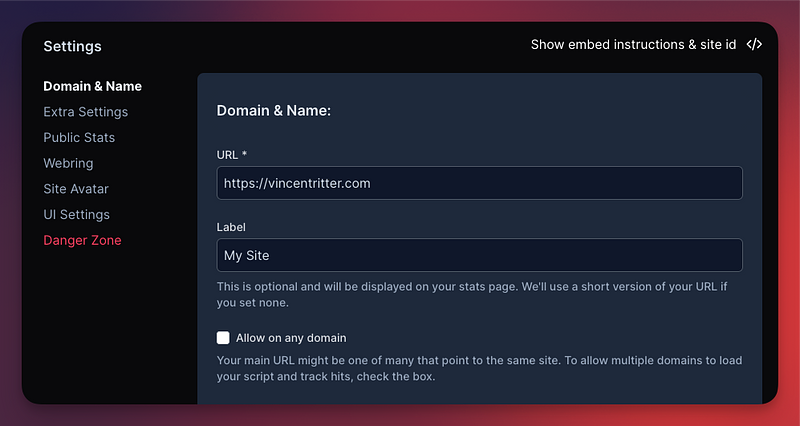Image resolution: width=800 pixels, height=426 pixels.
Task: Open the Webring settings
Action: pyautogui.click(x=68, y=163)
